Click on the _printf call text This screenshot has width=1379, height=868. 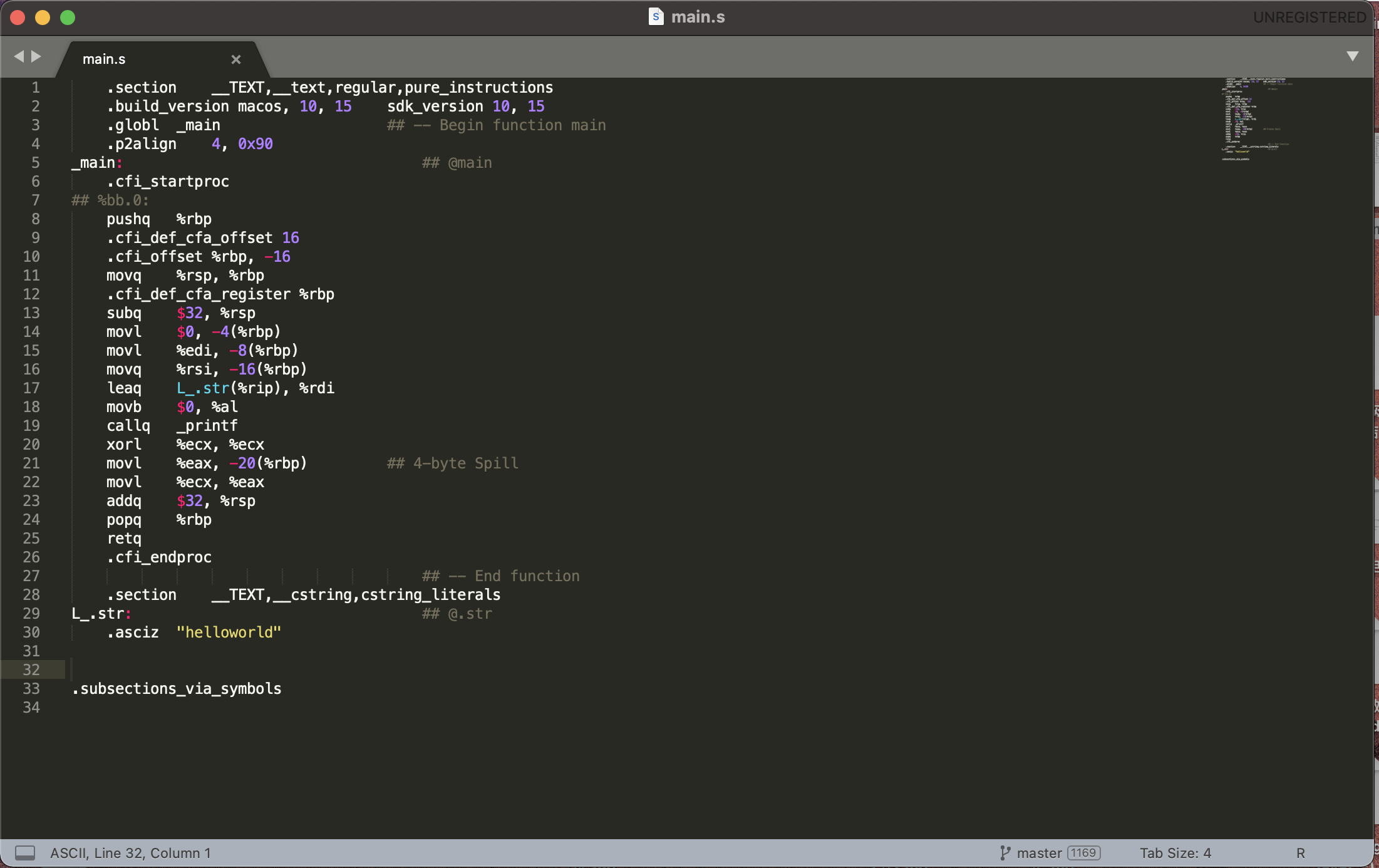207,426
